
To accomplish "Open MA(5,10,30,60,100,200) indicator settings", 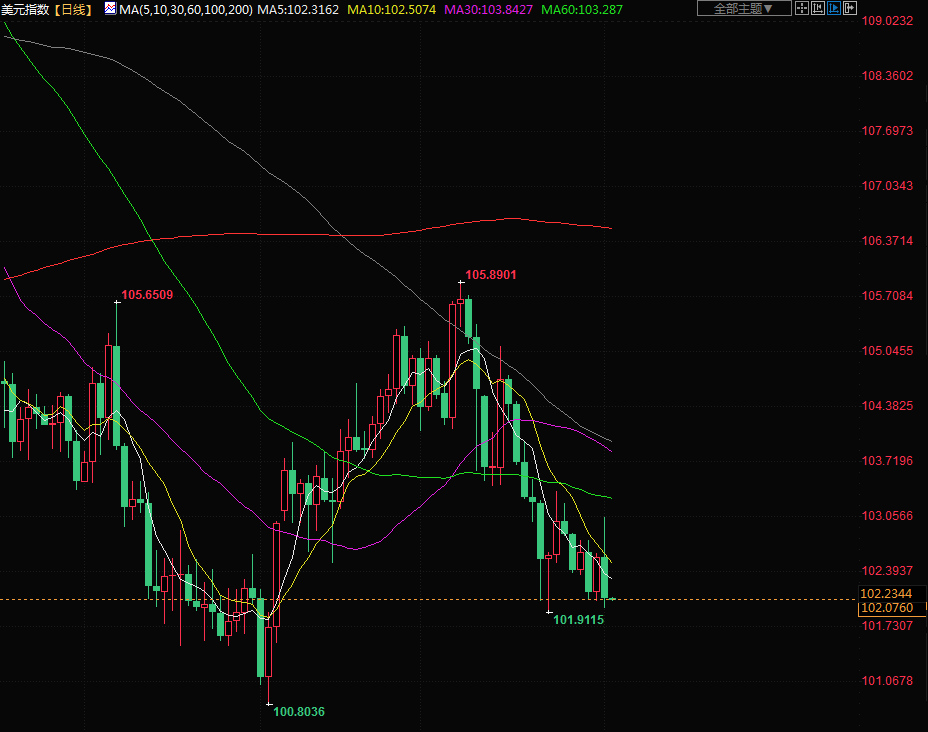I will pos(185,9).
